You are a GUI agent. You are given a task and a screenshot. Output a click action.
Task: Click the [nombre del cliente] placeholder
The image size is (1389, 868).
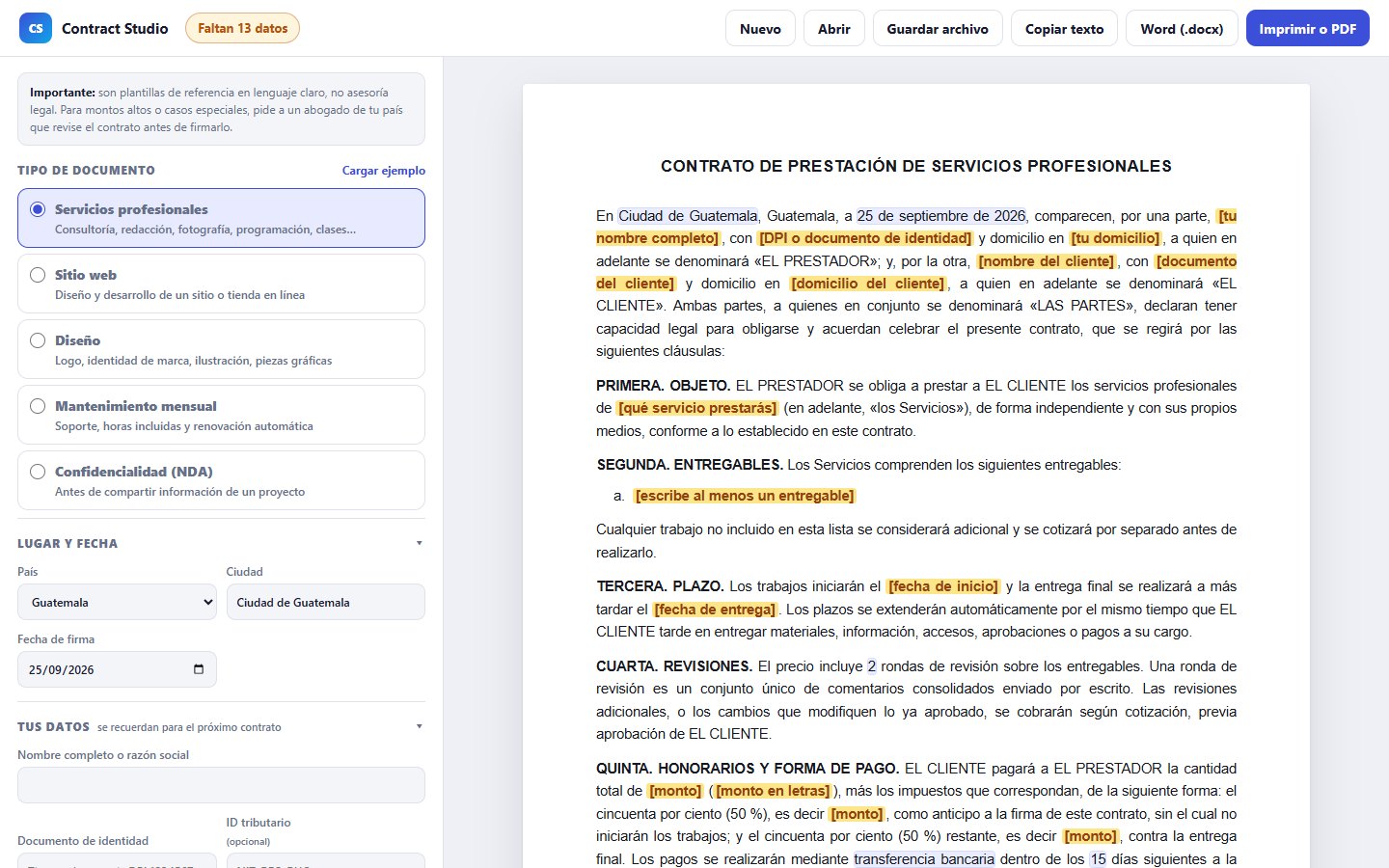(1047, 261)
